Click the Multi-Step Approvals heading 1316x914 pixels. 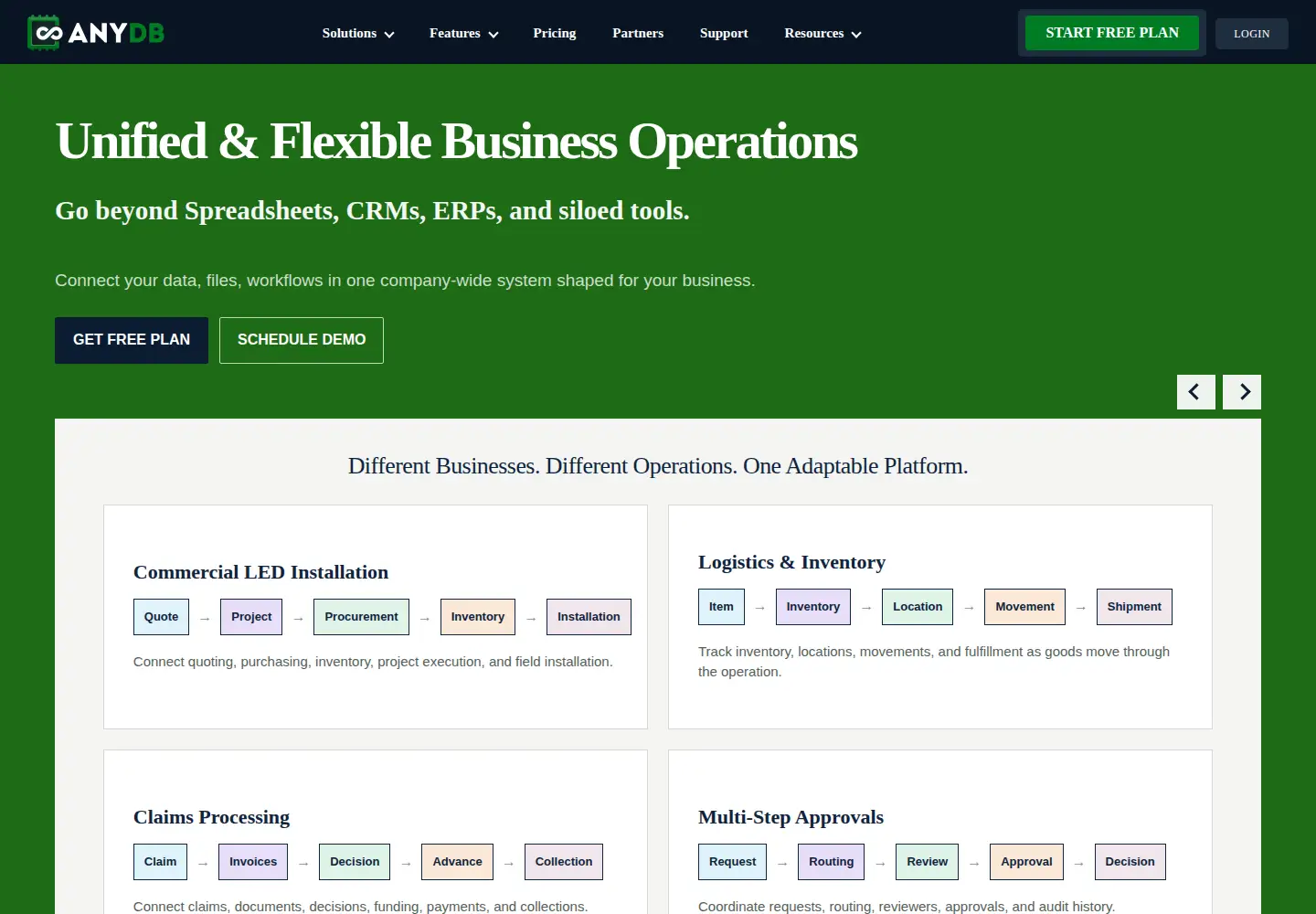click(791, 817)
